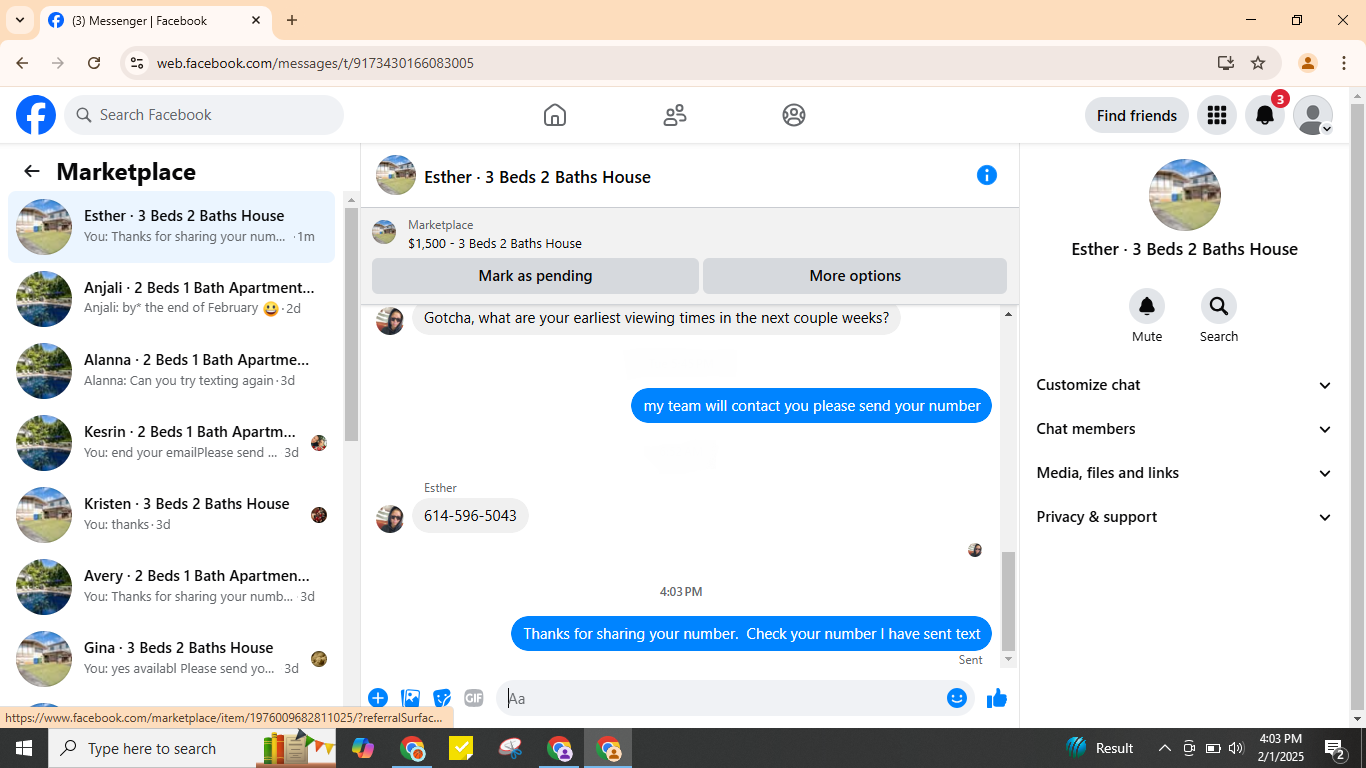Image resolution: width=1366 pixels, height=768 pixels.
Task: Open Kristen 3 Beds 2 Baths conversation
Action: (x=172, y=515)
